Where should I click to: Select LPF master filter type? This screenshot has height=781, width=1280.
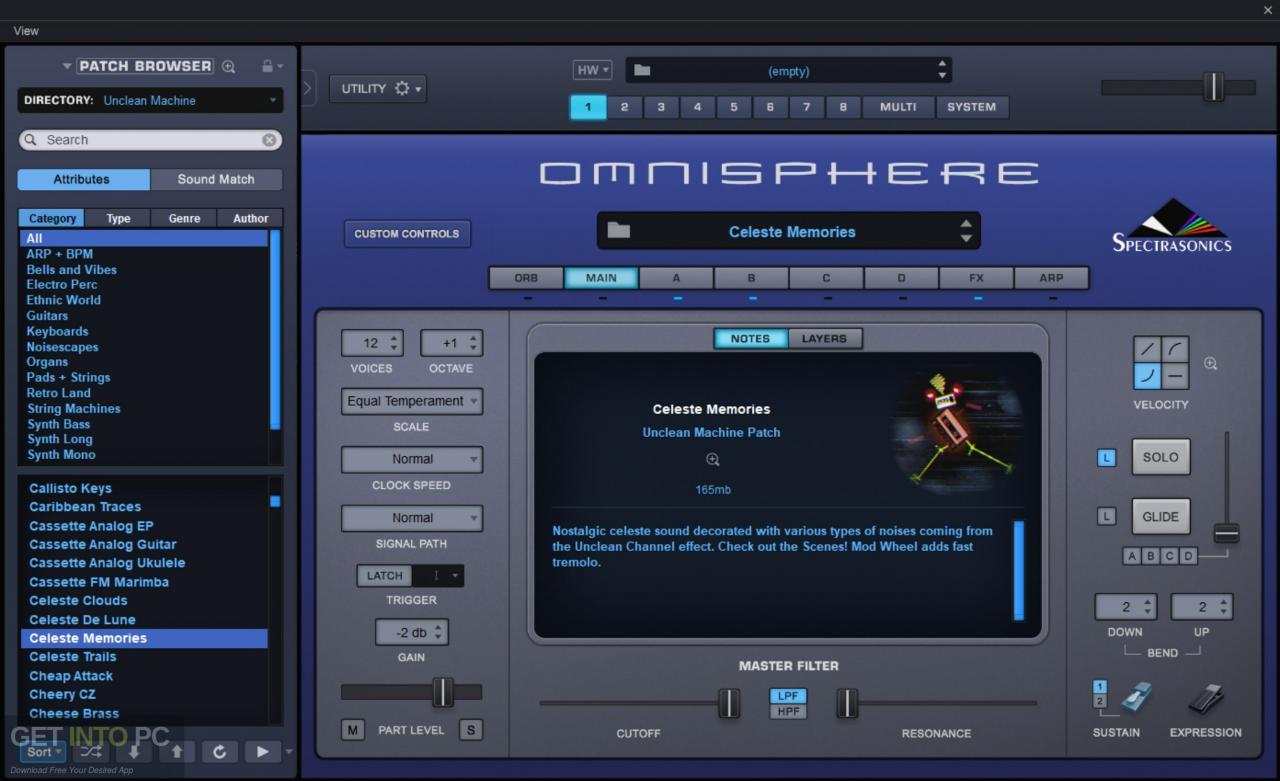click(x=788, y=696)
